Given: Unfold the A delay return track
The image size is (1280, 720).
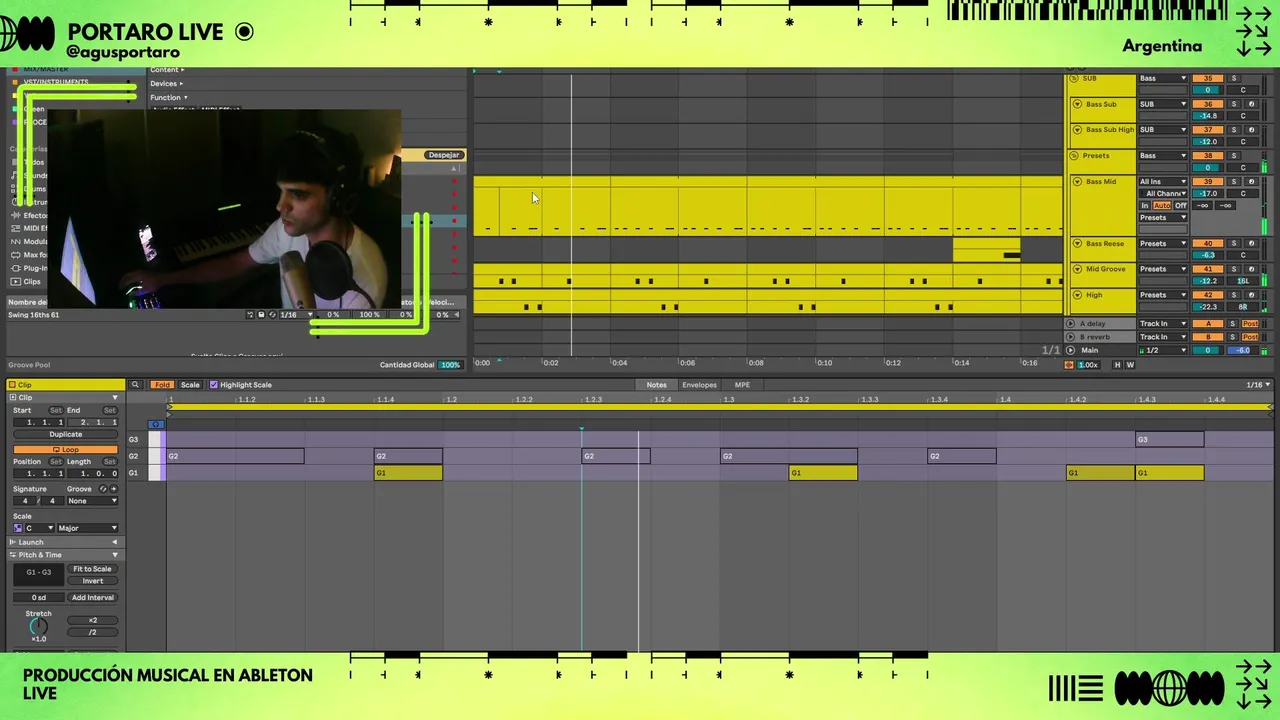Looking at the screenshot, I should 1071,324.
